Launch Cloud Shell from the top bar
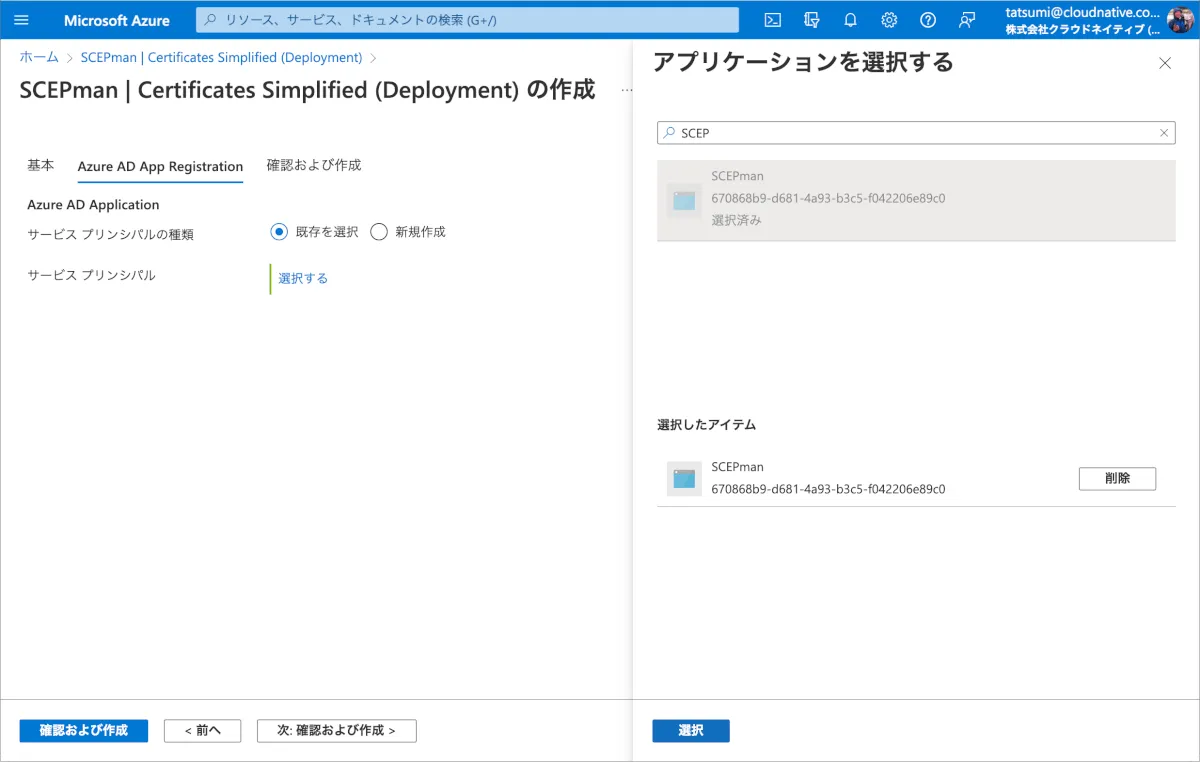The height and width of the screenshot is (762, 1200). pos(772,20)
